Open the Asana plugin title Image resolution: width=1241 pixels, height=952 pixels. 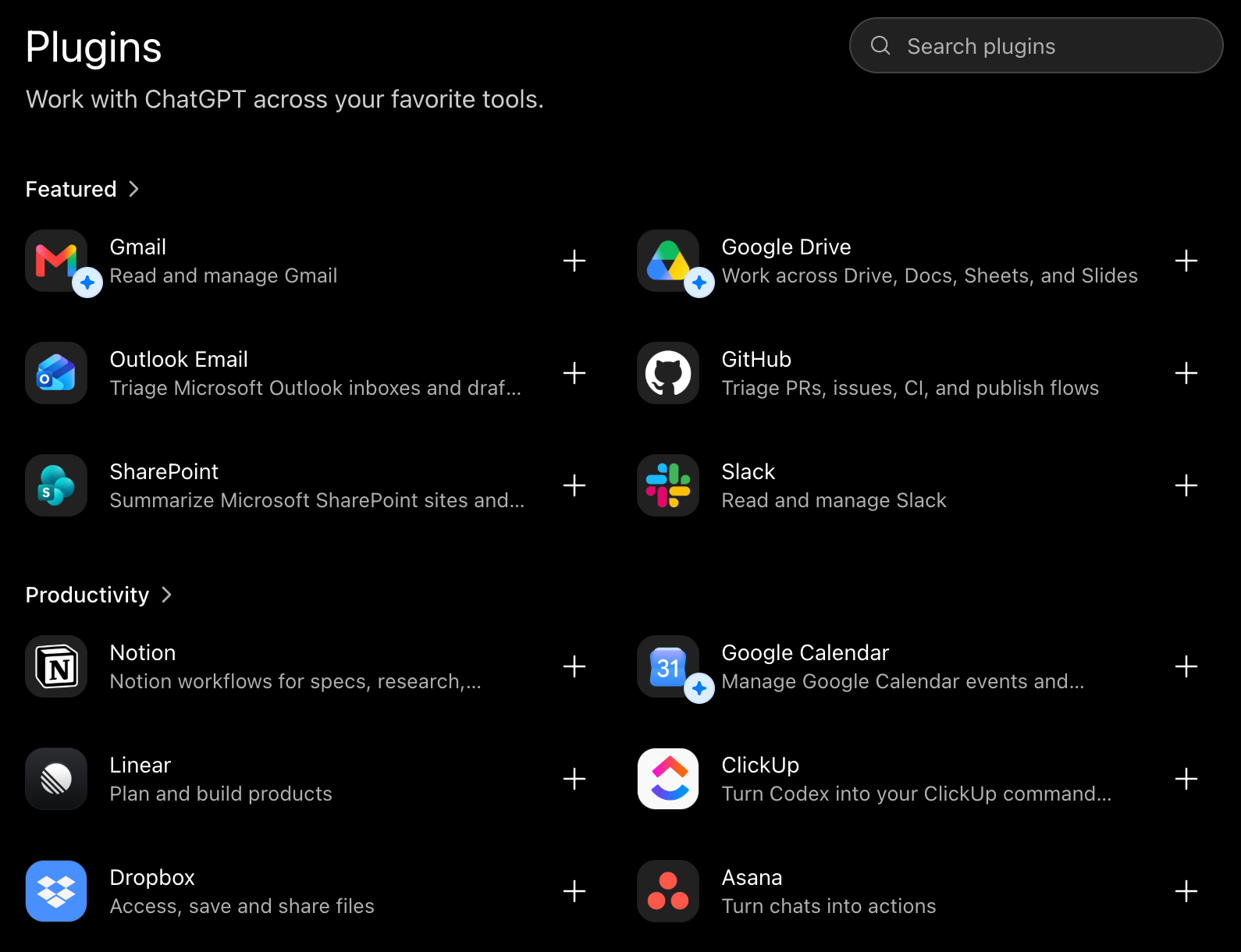(752, 877)
